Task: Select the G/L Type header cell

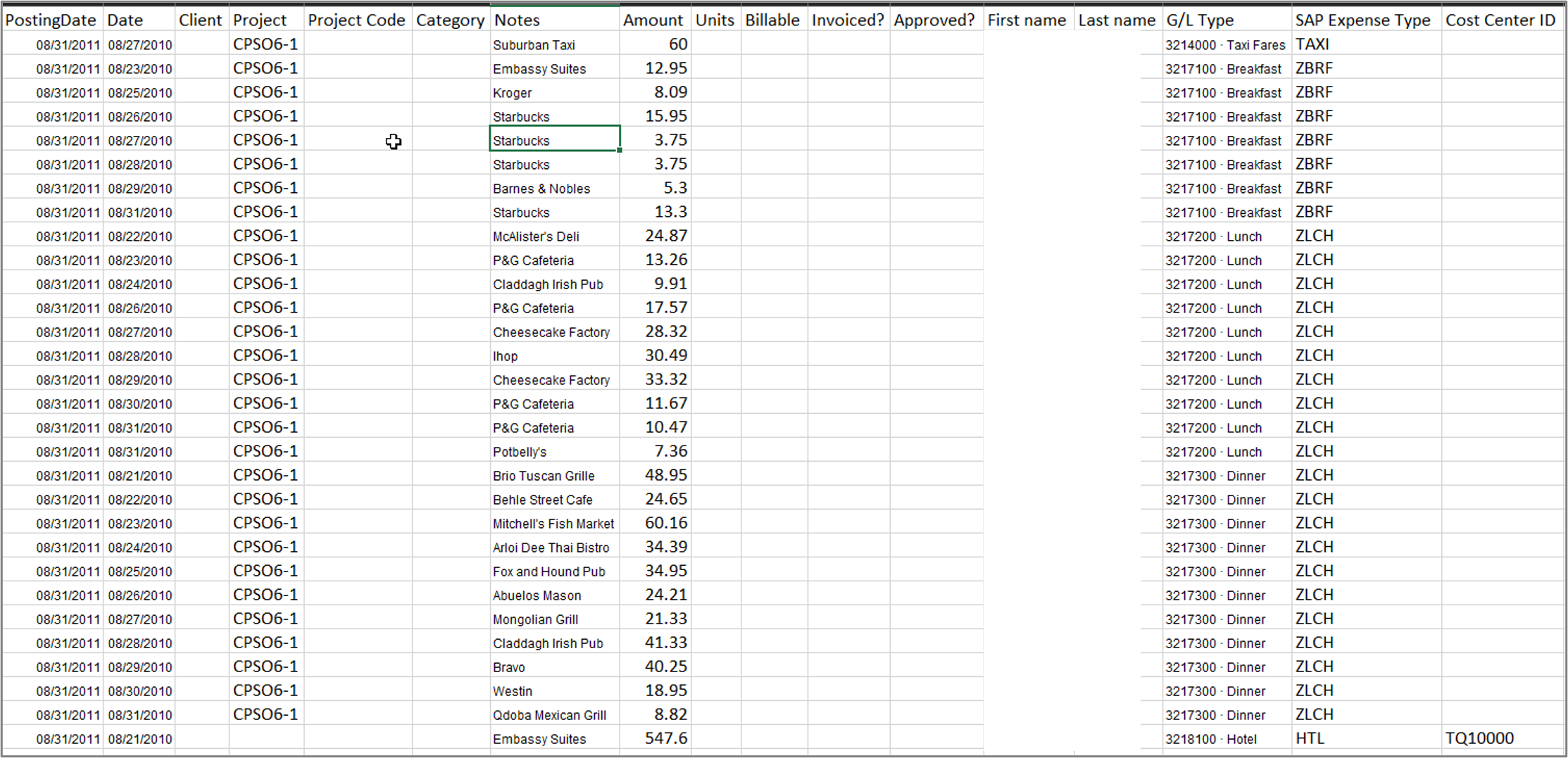Action: 1227,20
